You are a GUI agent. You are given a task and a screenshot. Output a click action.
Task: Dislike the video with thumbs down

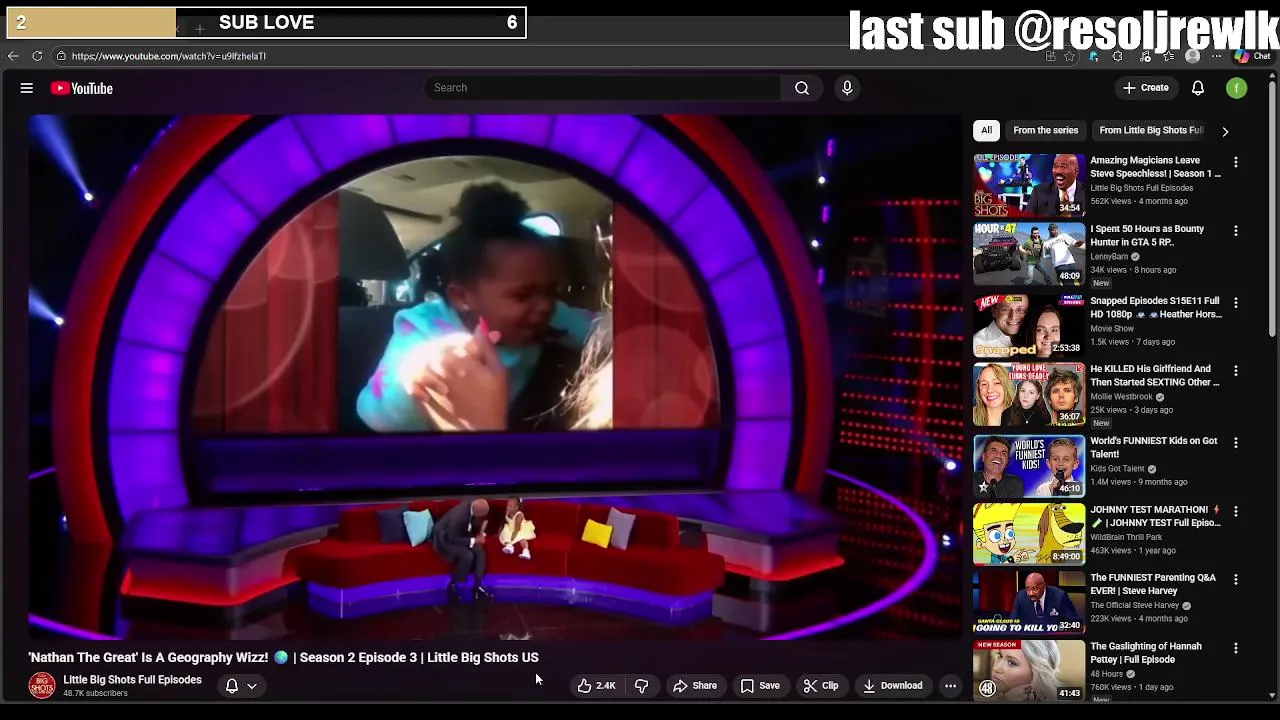(x=642, y=686)
